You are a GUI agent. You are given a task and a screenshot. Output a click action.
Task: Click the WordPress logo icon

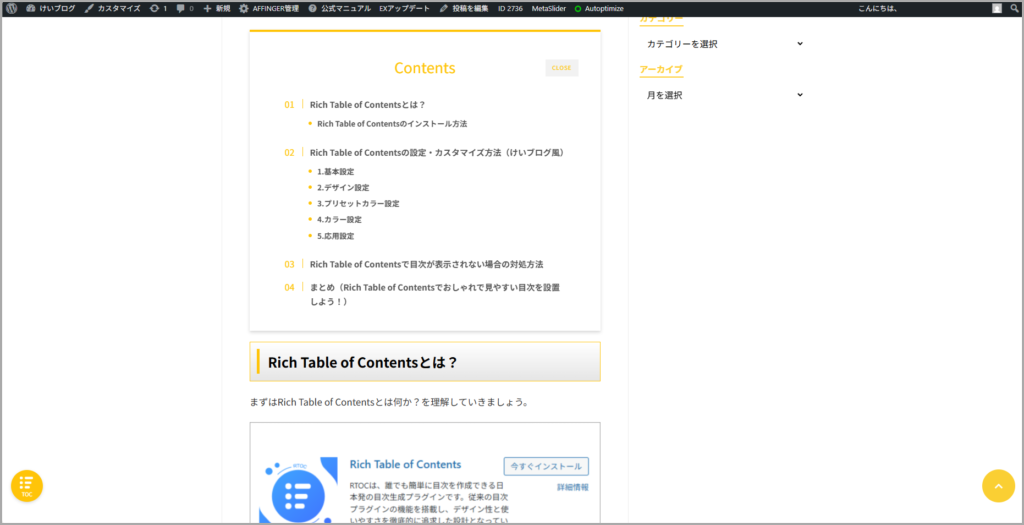pyautogui.click(x=11, y=8)
